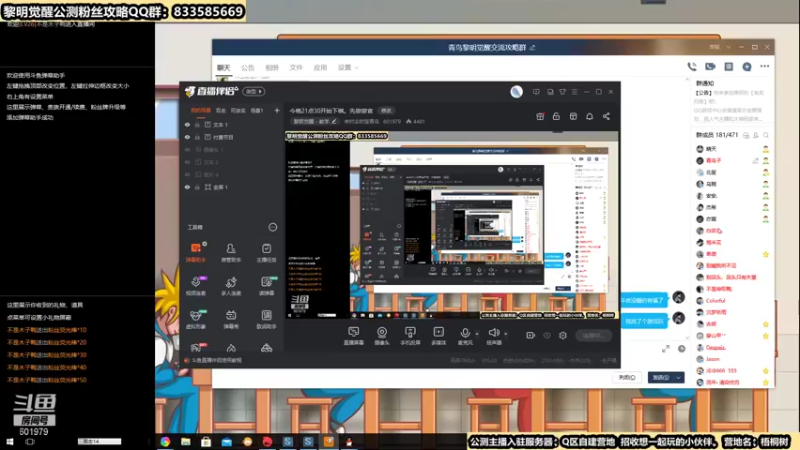Click the notification bell icon in streaming app
Screen dimensions: 800x450
(x=589, y=116)
